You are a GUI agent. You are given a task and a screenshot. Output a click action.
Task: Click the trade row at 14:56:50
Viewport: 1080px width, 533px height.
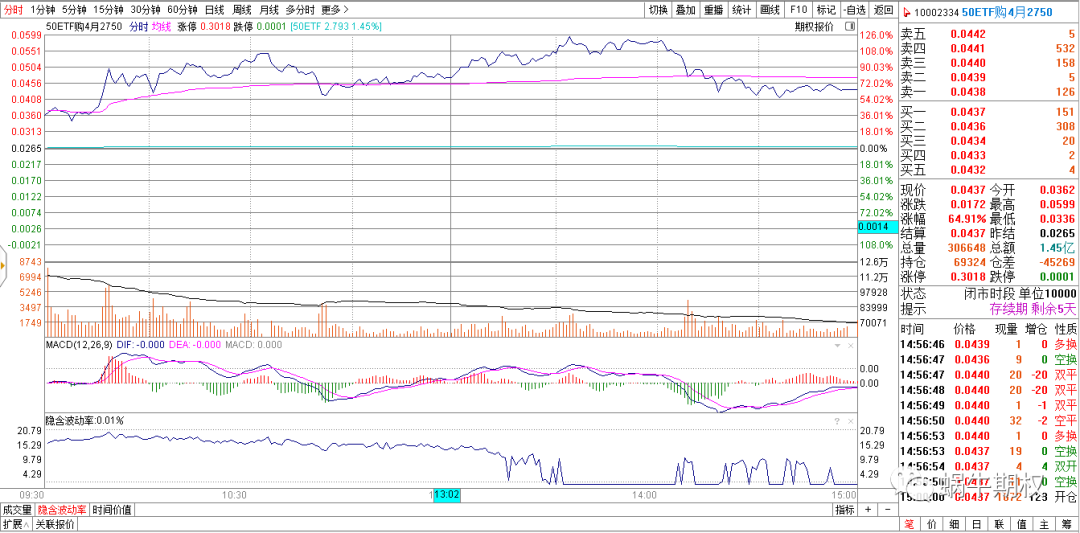point(989,420)
